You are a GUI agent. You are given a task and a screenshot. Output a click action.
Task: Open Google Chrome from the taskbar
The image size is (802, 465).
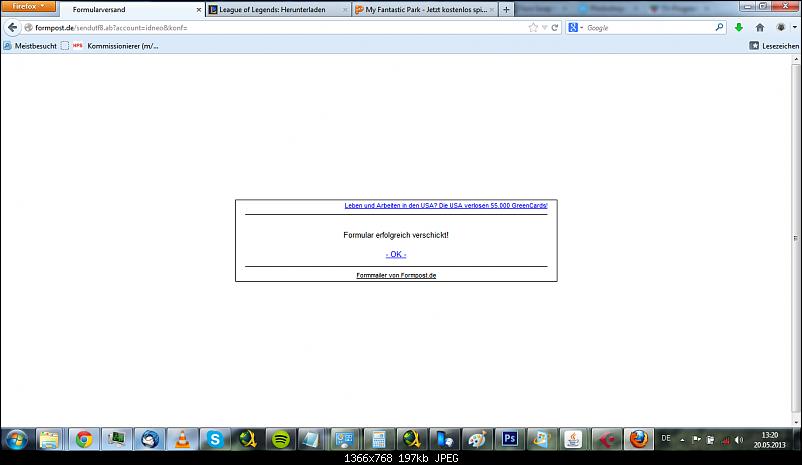pyautogui.click(x=83, y=439)
